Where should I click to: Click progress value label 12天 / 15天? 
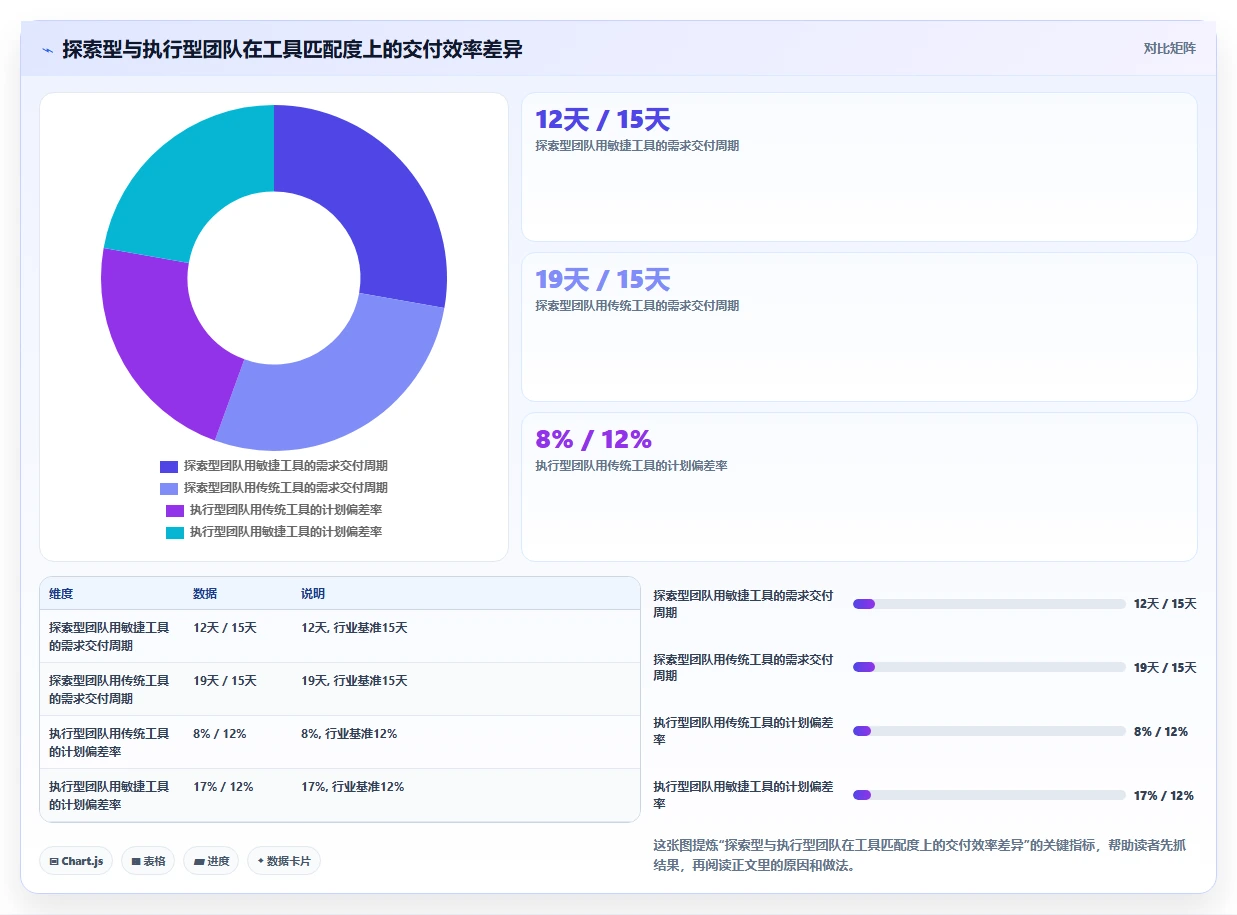point(1165,604)
